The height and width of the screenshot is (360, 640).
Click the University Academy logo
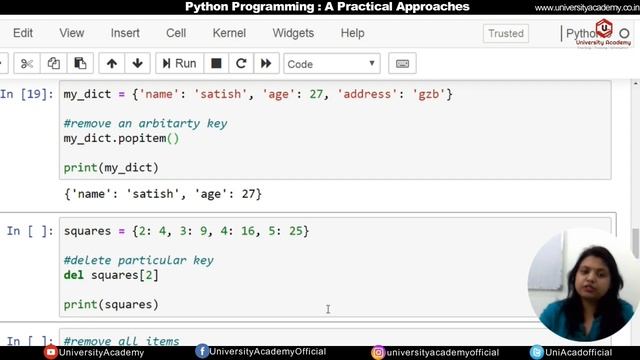[604, 33]
